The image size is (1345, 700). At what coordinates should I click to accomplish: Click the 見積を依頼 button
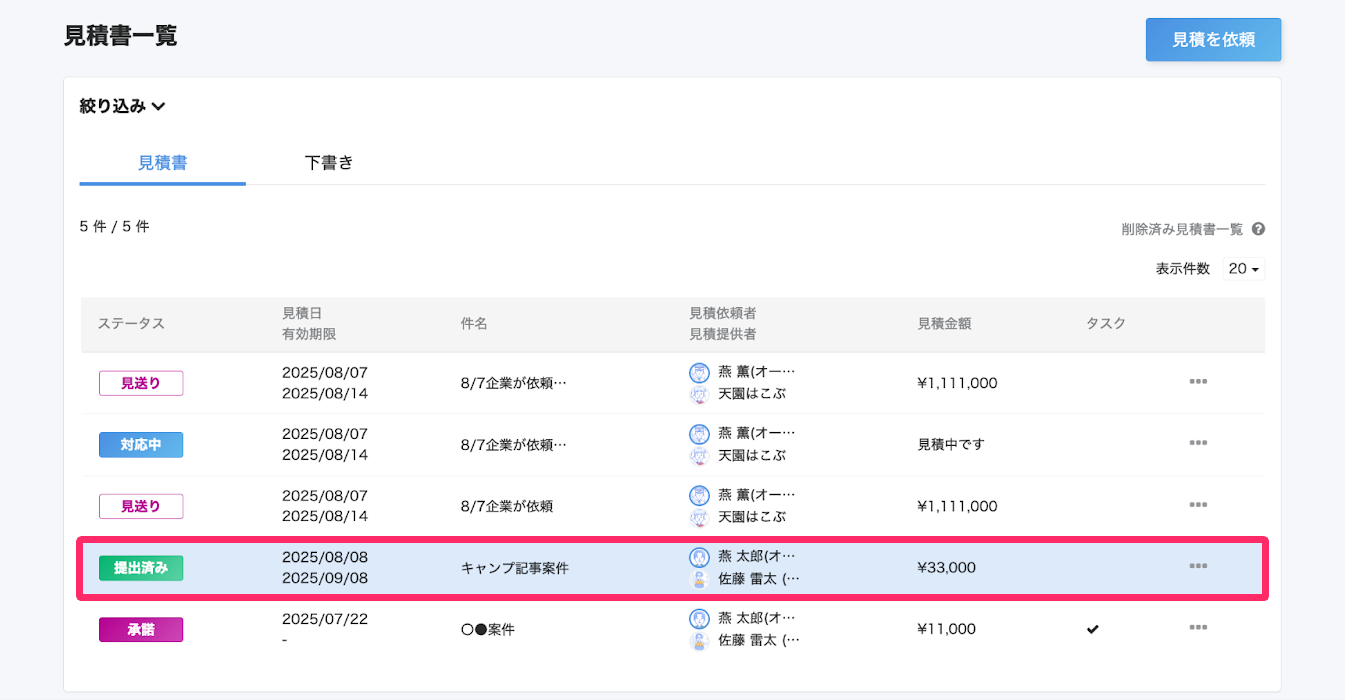1213,40
